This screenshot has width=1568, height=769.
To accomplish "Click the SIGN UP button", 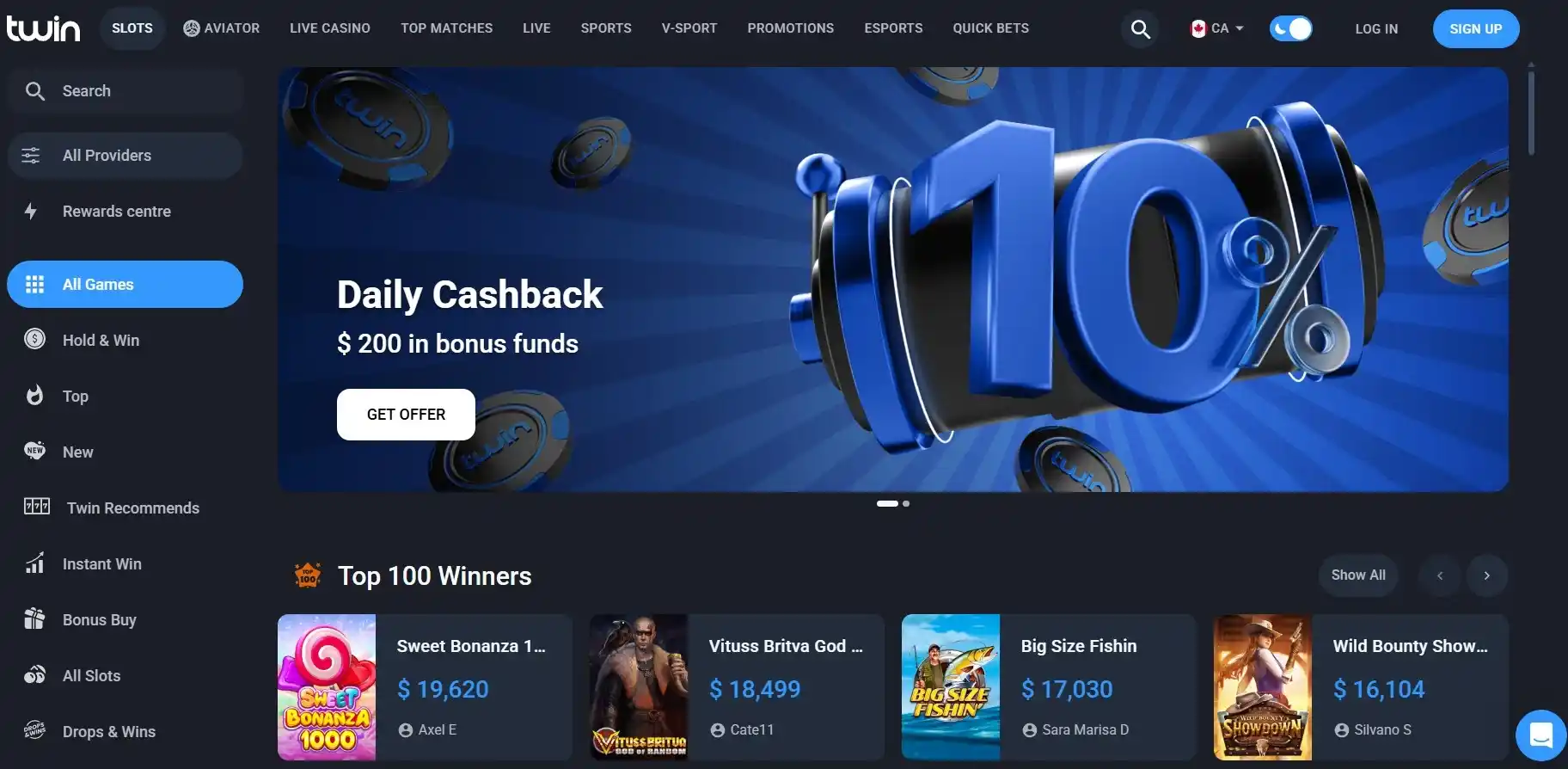I will pos(1475,28).
